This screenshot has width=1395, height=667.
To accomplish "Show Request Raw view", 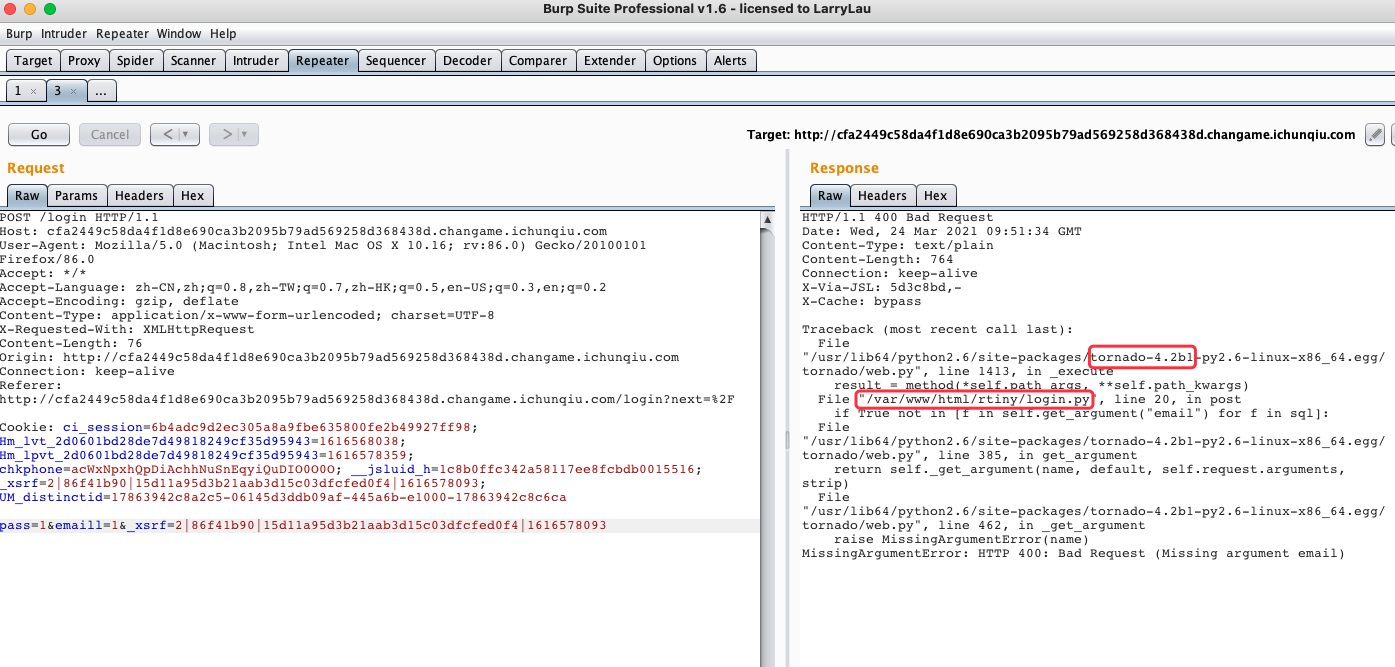I will tap(27, 196).
